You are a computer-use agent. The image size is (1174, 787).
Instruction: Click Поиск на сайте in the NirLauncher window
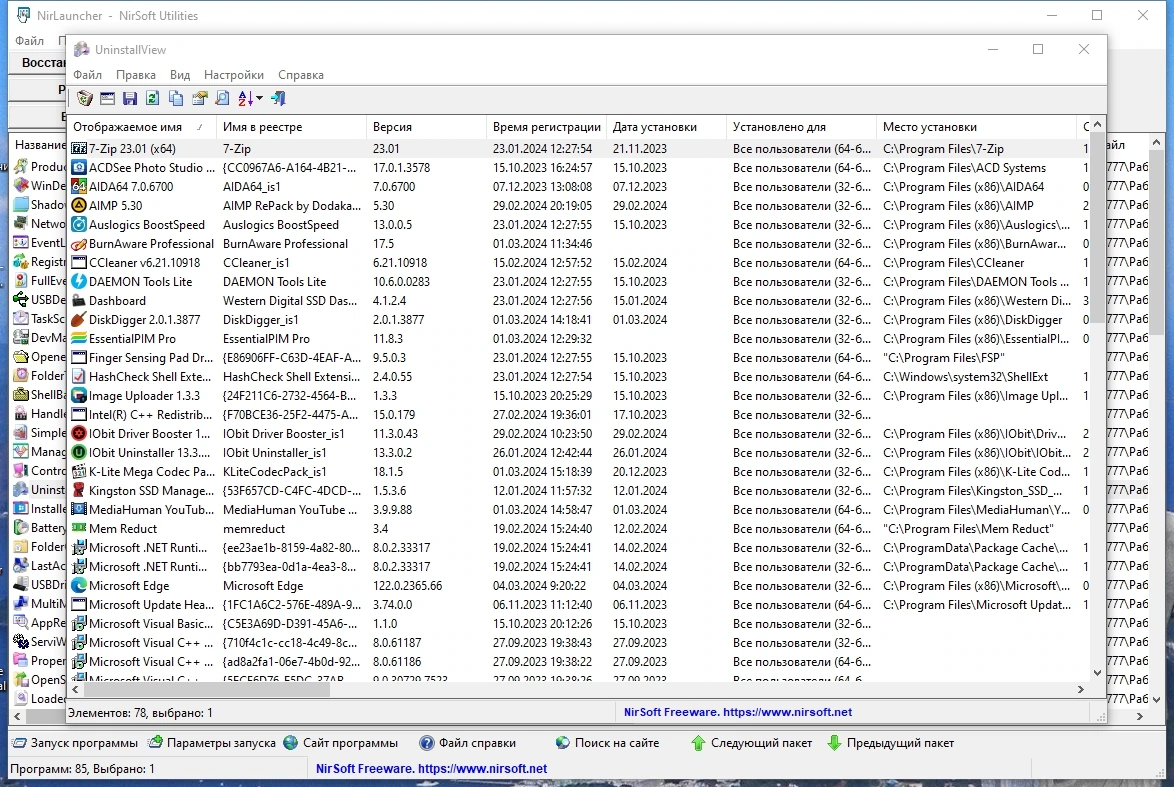pyautogui.click(x=607, y=743)
